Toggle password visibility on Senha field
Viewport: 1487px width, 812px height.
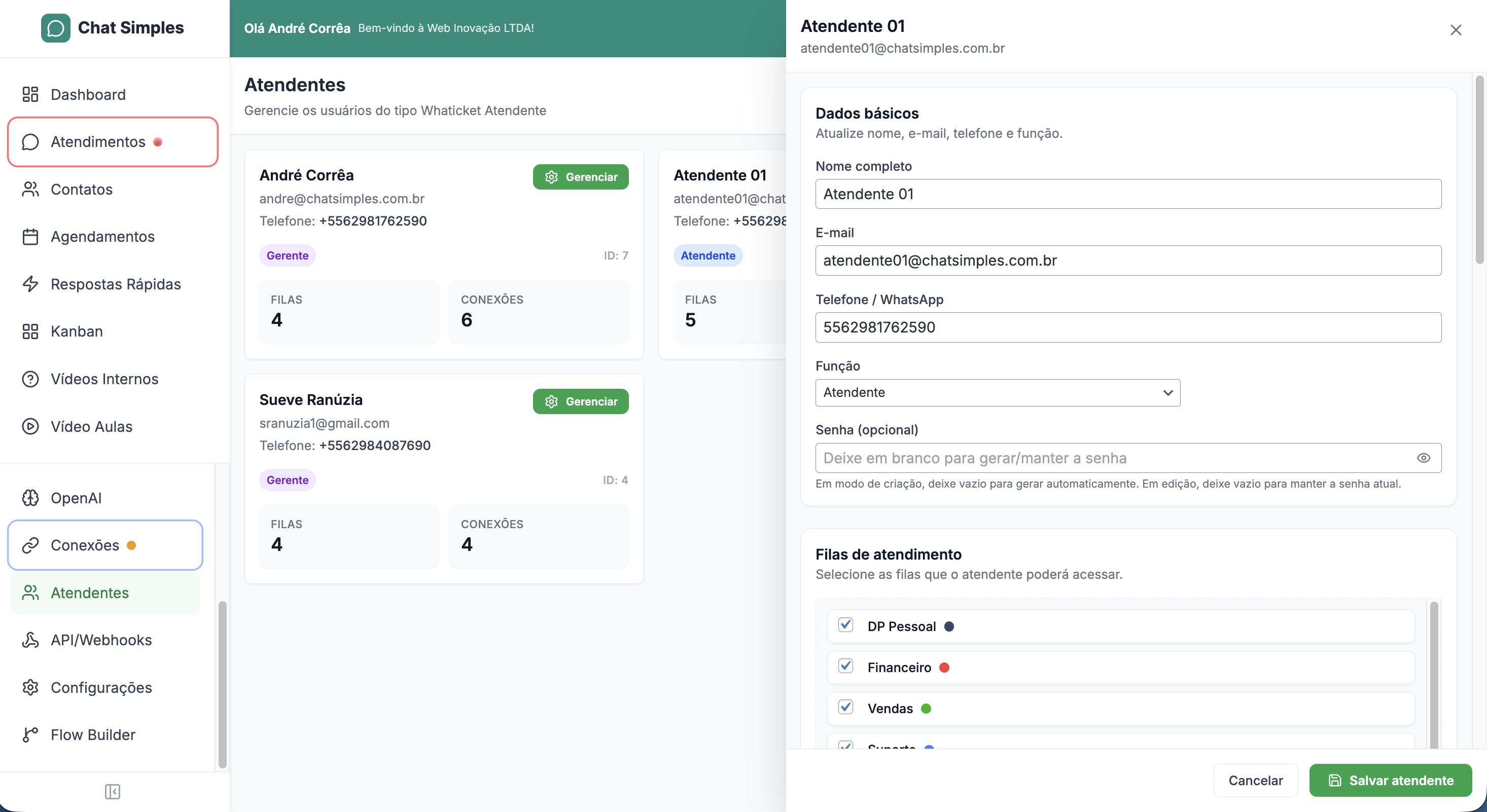[x=1424, y=458]
